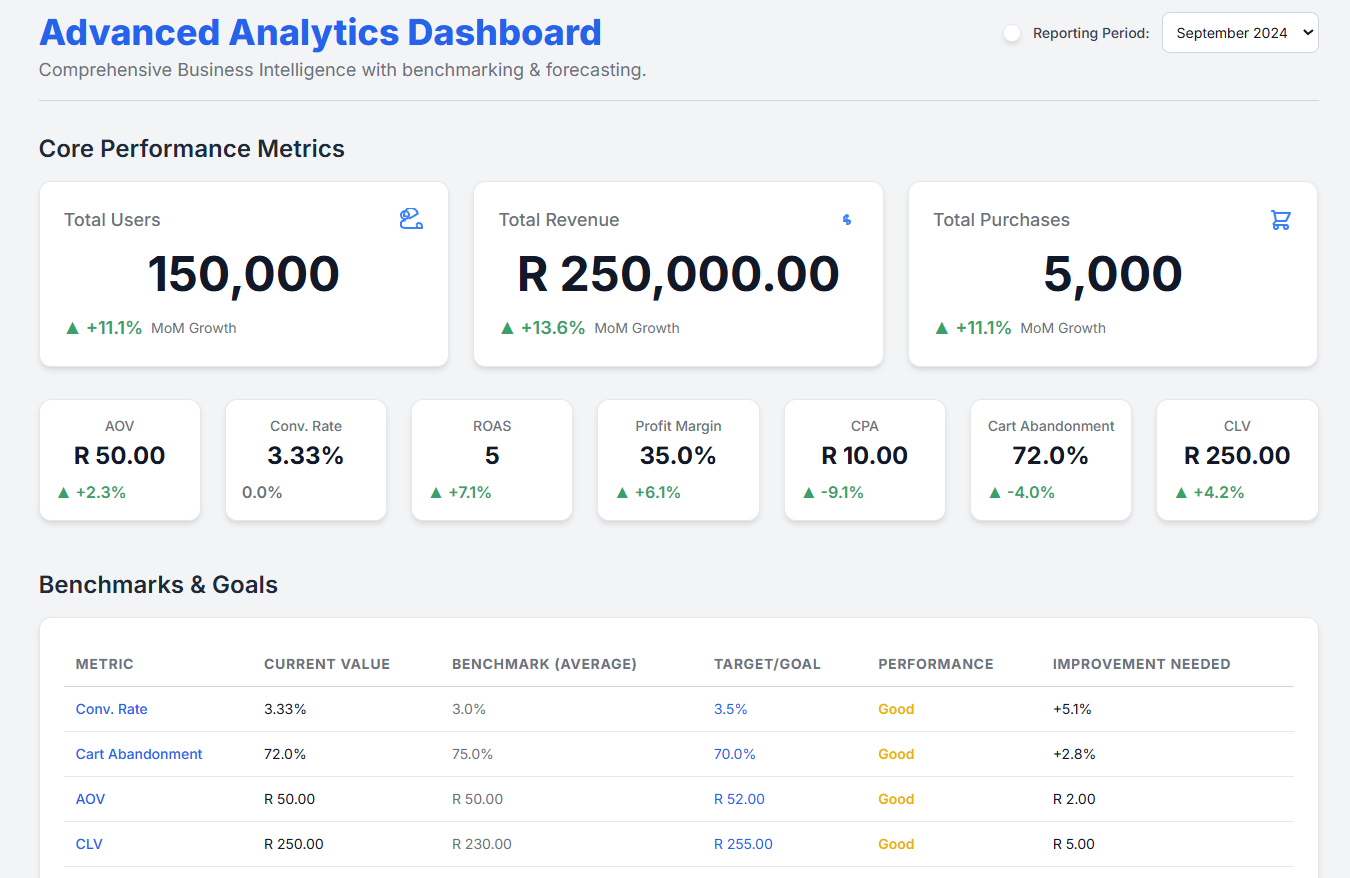The image size is (1350, 878).
Task: Click the growth indicator arrow on the CLV card
Action: click(x=1181, y=492)
